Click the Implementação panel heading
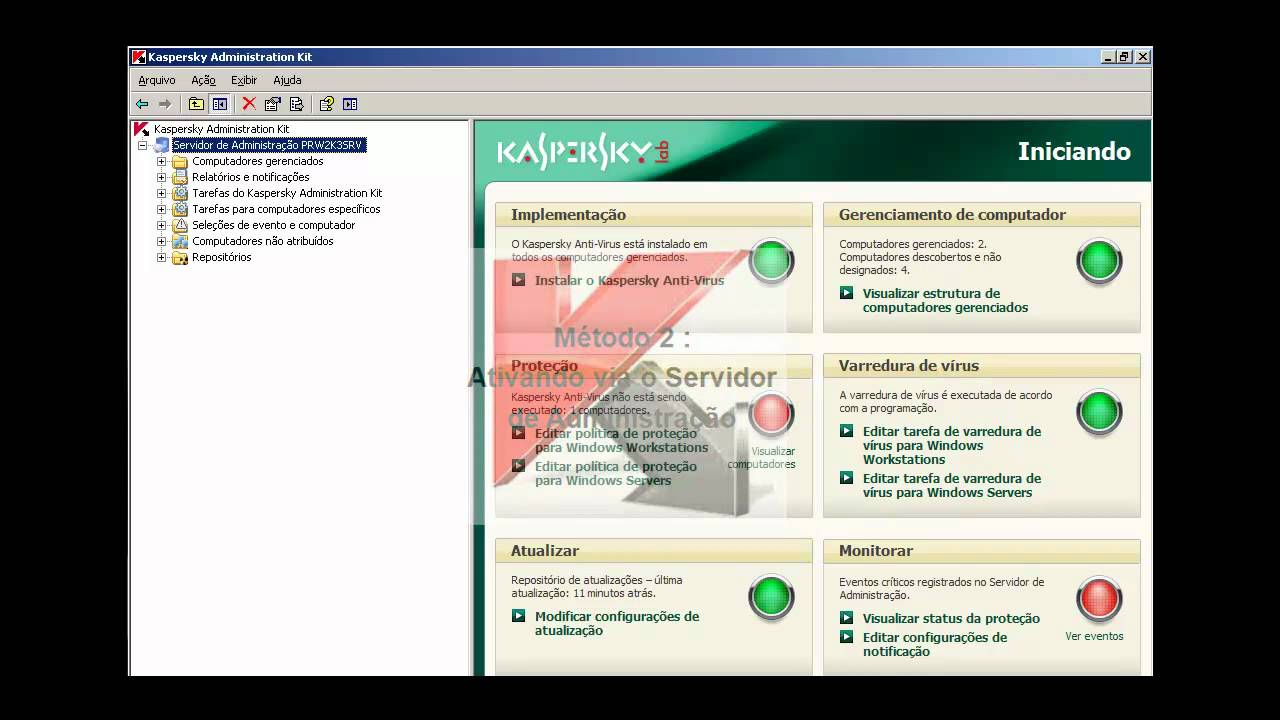 click(x=568, y=215)
